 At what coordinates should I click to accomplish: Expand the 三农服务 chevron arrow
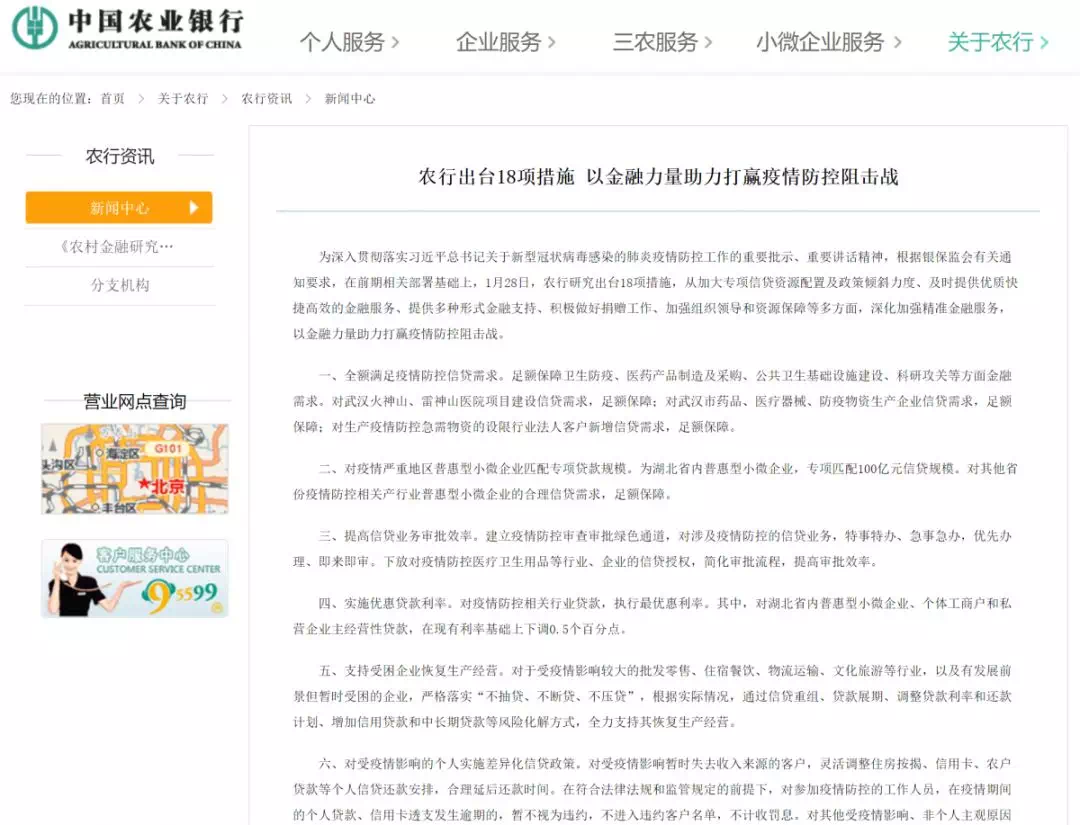point(709,42)
